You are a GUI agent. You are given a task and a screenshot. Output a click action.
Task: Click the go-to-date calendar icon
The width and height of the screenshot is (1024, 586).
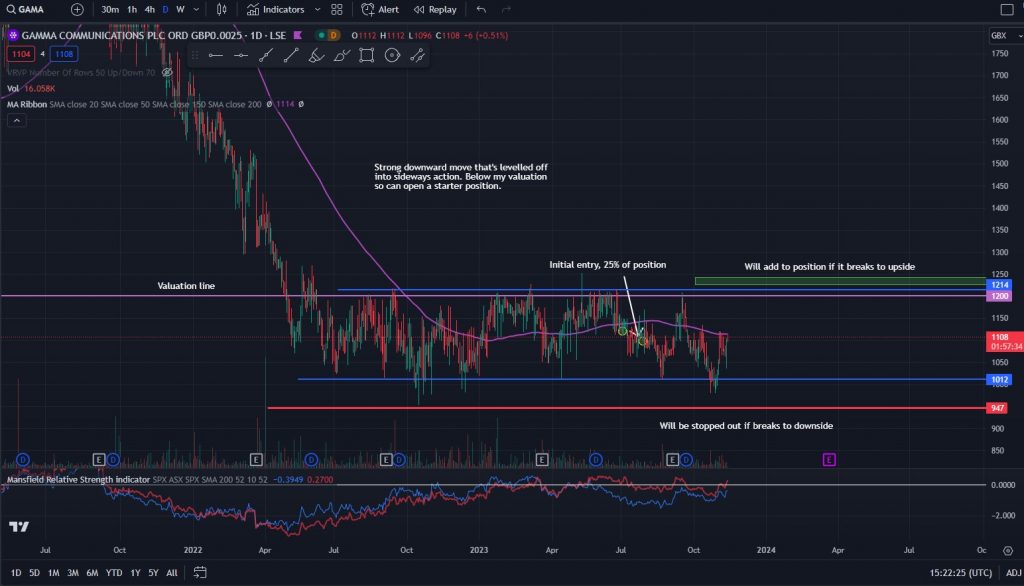pos(201,572)
